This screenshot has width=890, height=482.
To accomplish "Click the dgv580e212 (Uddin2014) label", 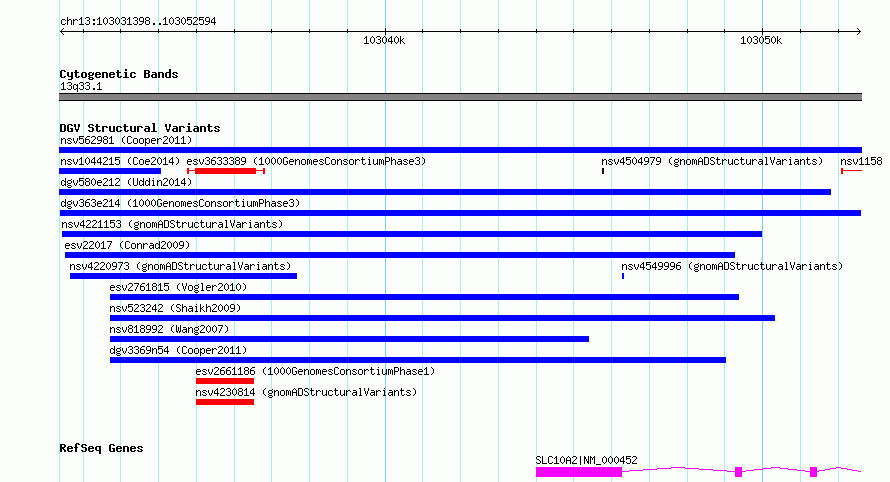I will click(x=126, y=182).
